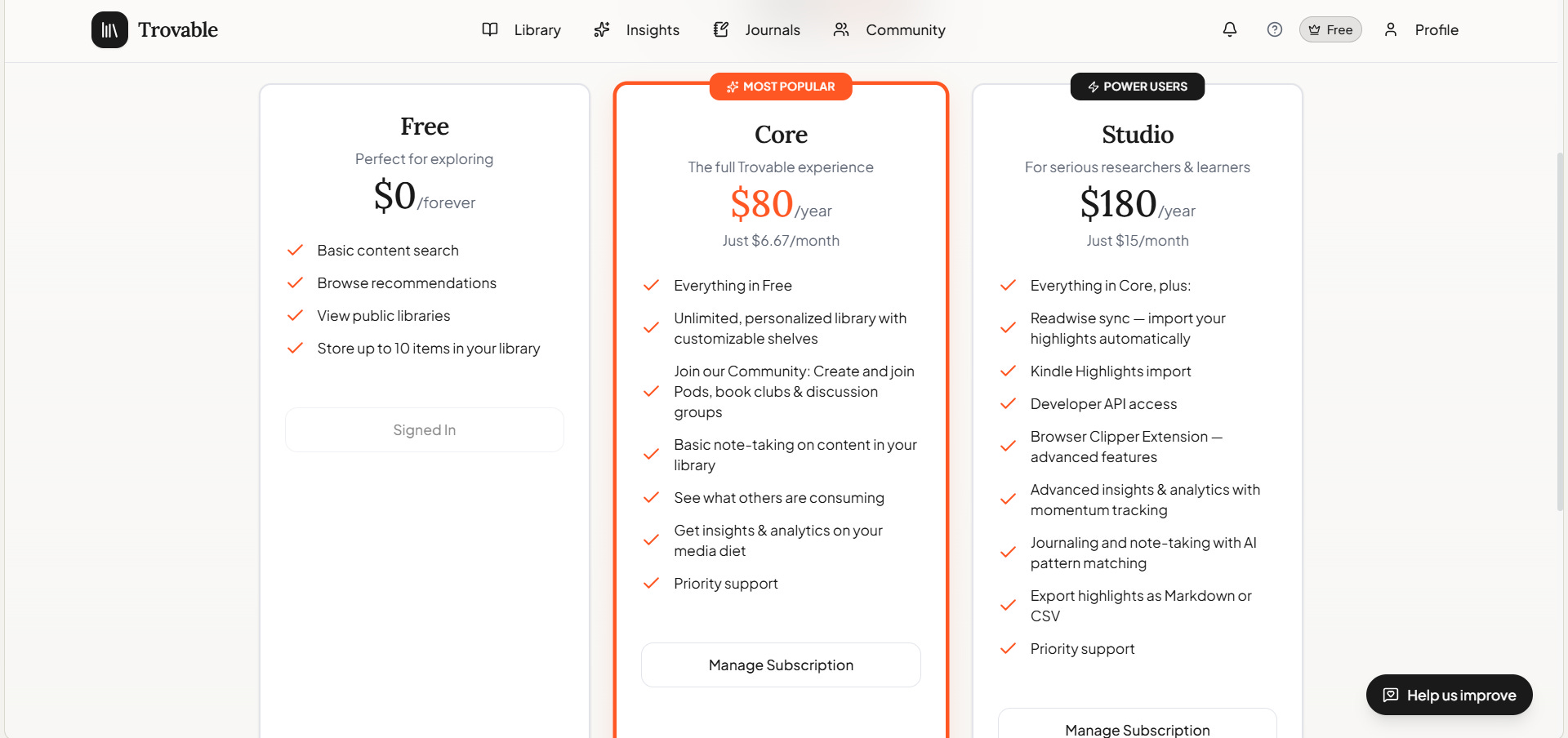Click the Insights sparkle icon
The width and height of the screenshot is (1568, 738).
(x=602, y=29)
